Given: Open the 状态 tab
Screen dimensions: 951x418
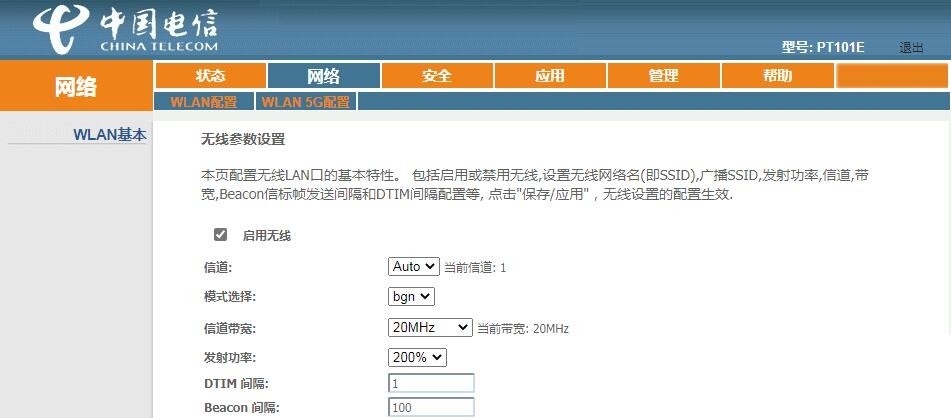Looking at the screenshot, I should [x=210, y=76].
